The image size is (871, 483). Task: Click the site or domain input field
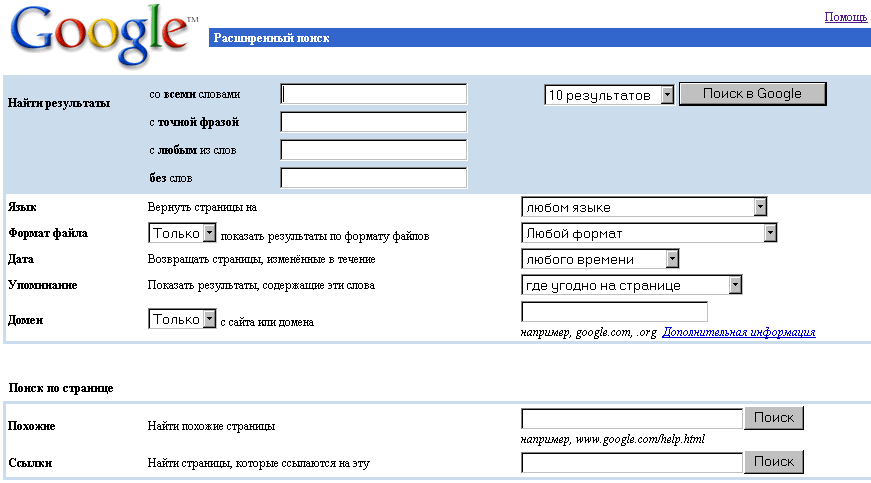614,311
